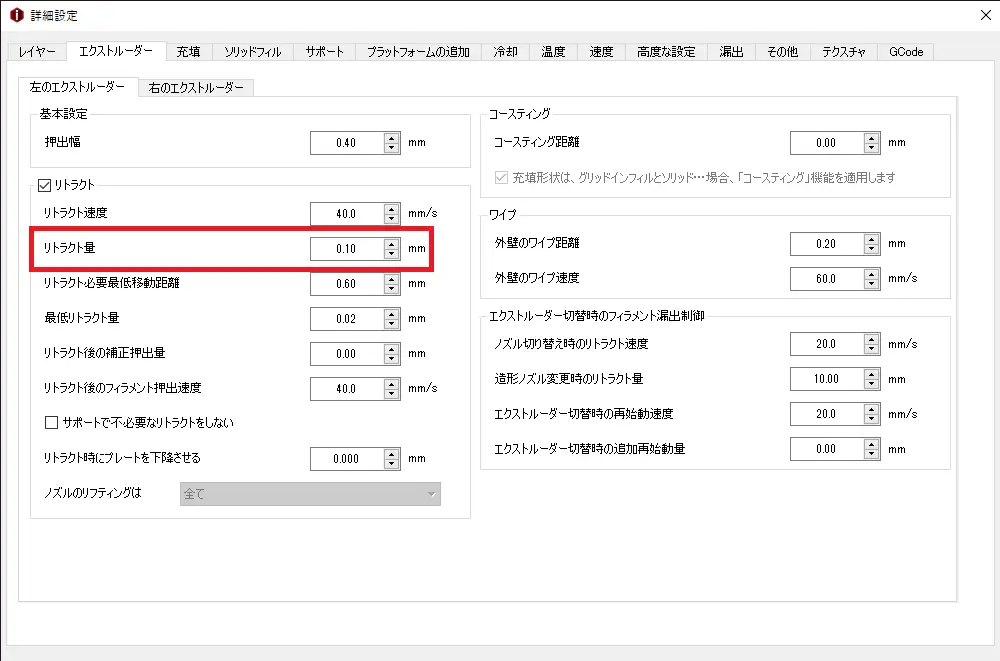Viewport: 1000px width, 661px height.
Task: Decrease リトラクト速度 using the down arrow
Action: [x=391, y=218]
